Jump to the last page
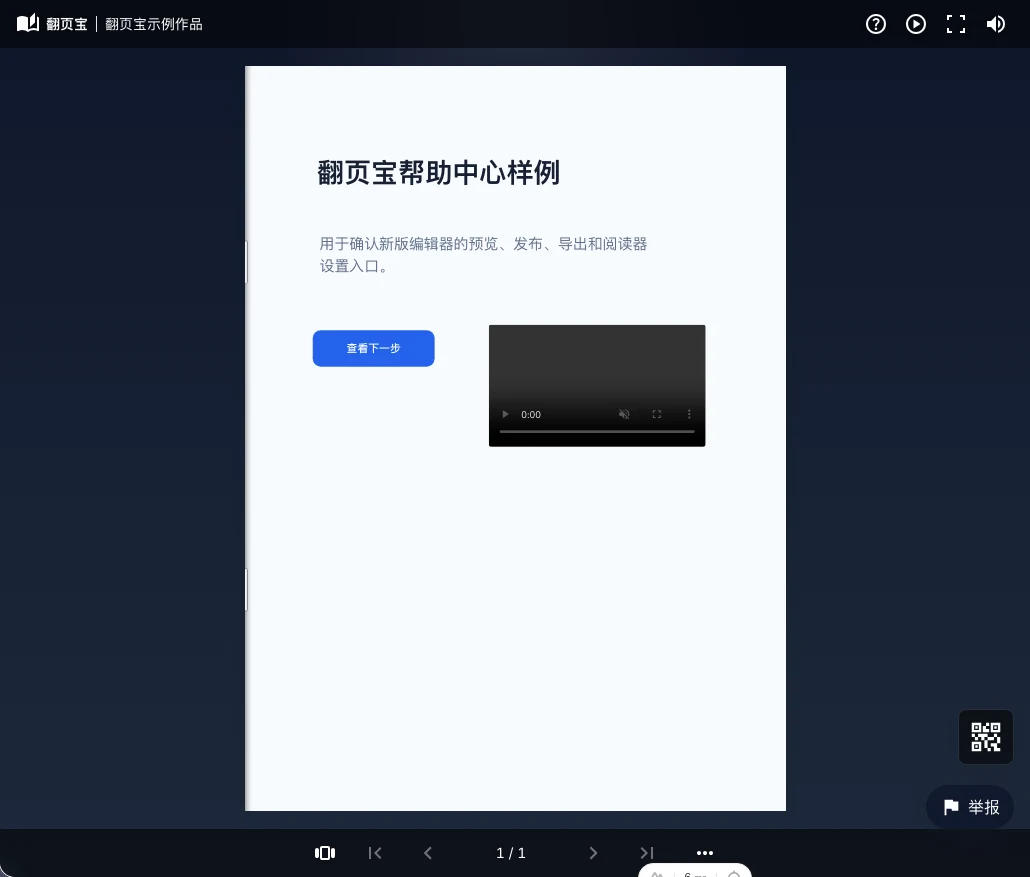Image resolution: width=1030 pixels, height=877 pixels. click(x=647, y=853)
